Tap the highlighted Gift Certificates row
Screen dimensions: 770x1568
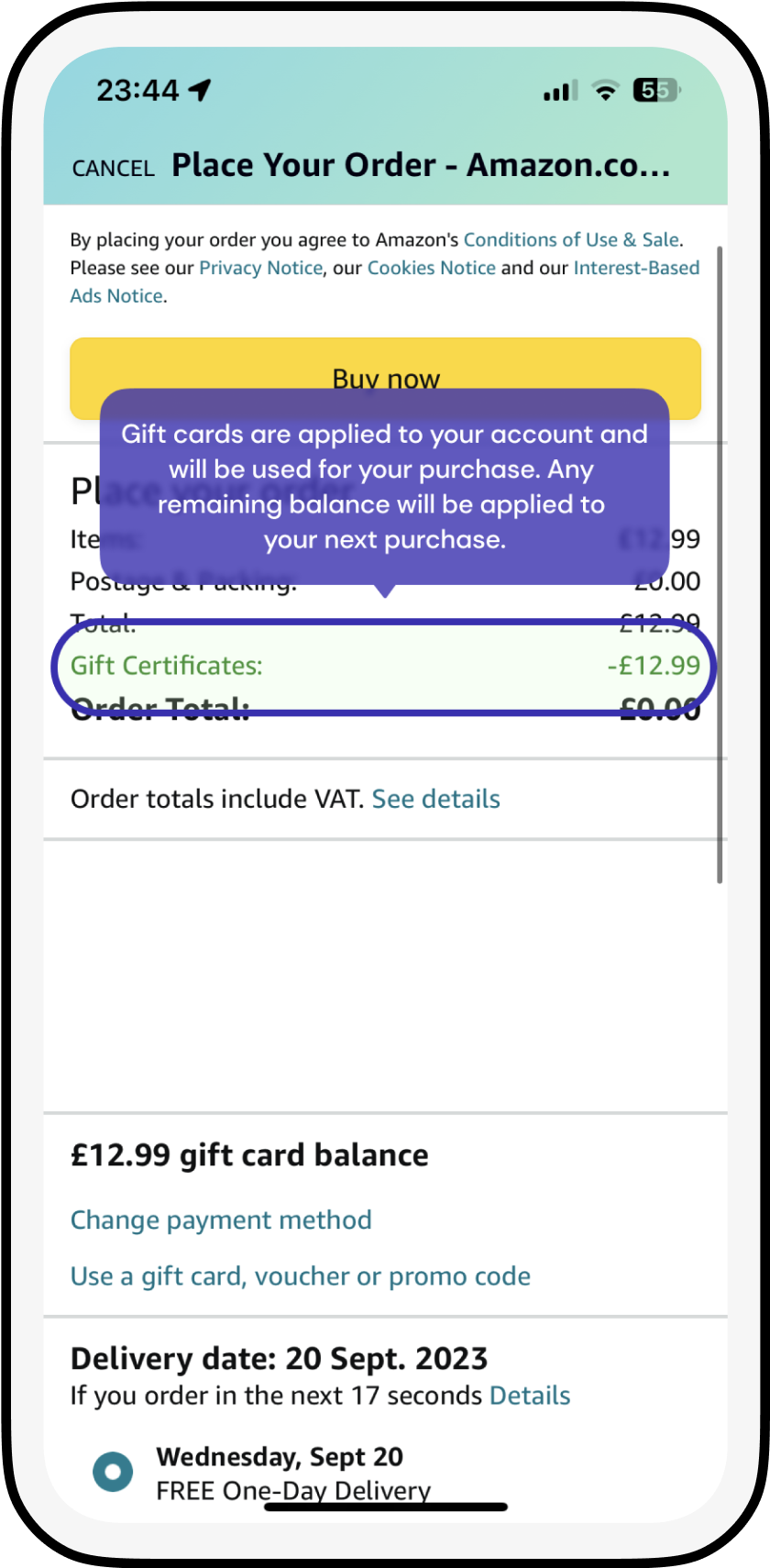pos(384,666)
